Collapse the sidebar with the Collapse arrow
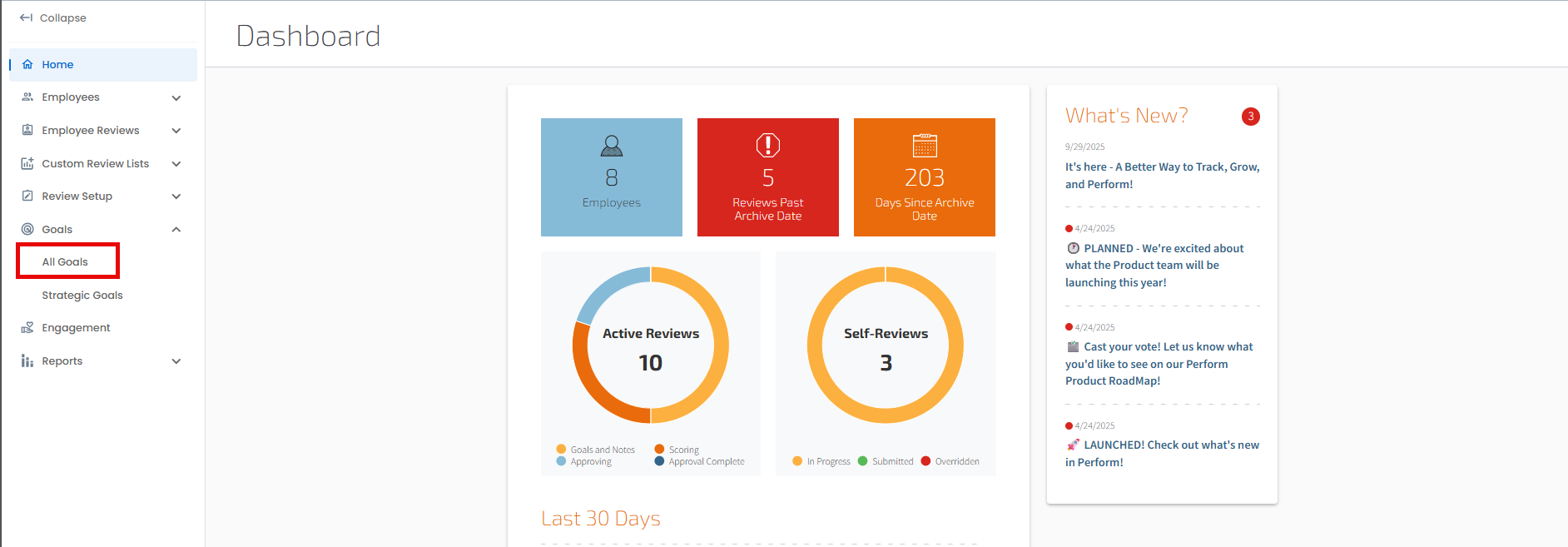 (26, 17)
